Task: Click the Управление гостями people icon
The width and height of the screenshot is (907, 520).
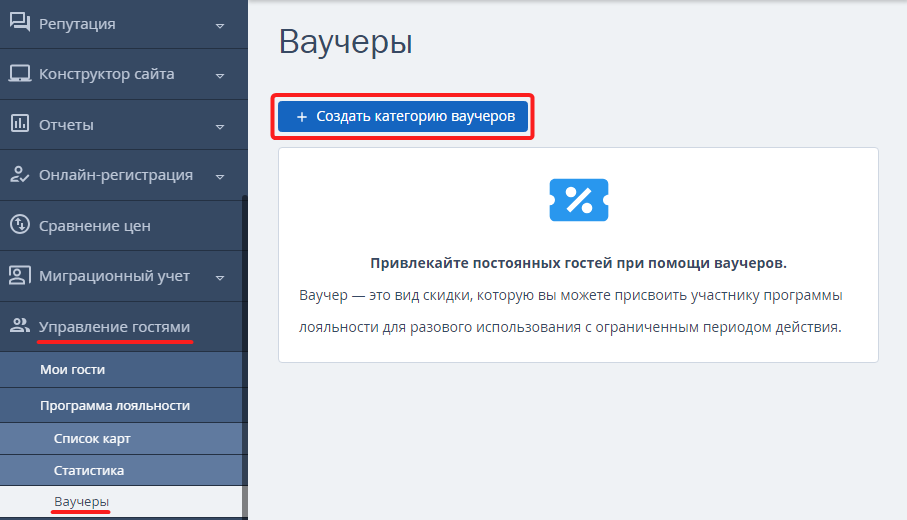Action: (x=20, y=326)
